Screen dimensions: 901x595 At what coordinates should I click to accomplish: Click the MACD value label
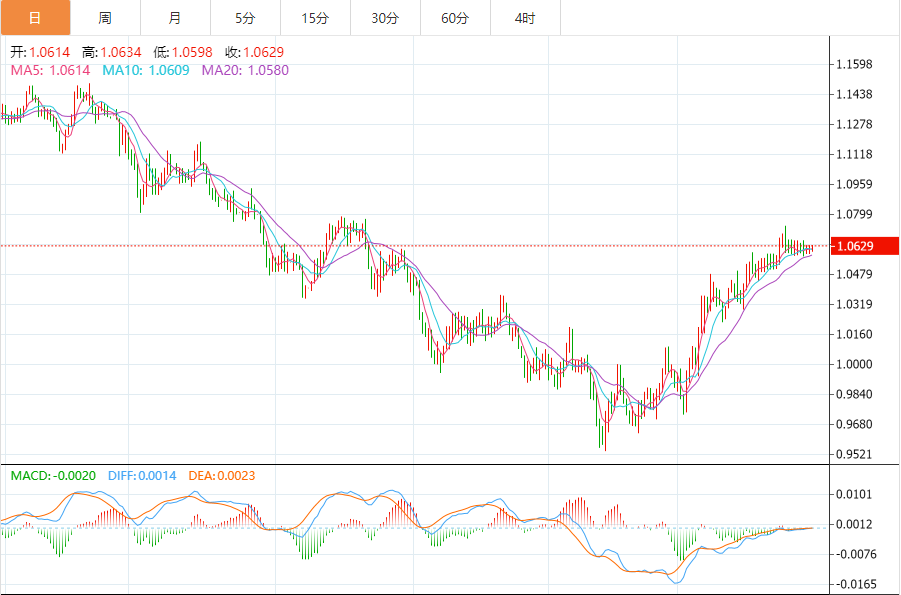coord(53,475)
